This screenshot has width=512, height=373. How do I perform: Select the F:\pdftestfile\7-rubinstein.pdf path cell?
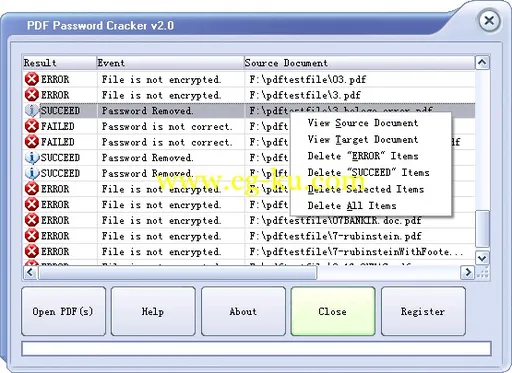coord(335,236)
